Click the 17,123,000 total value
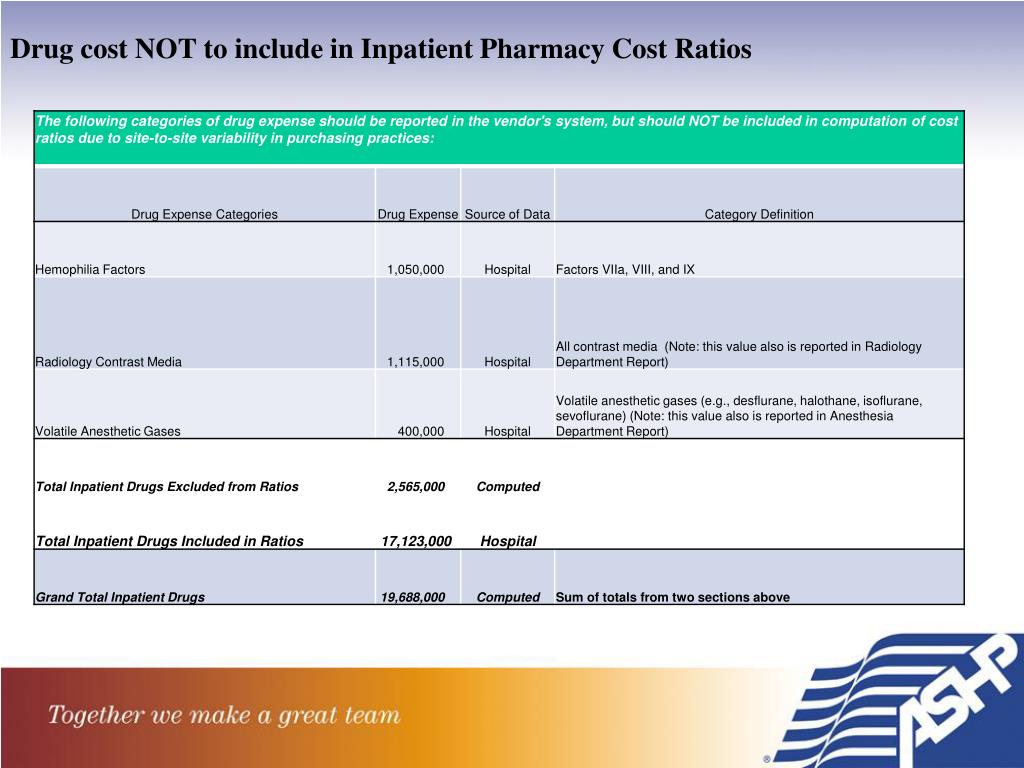 coord(417,541)
